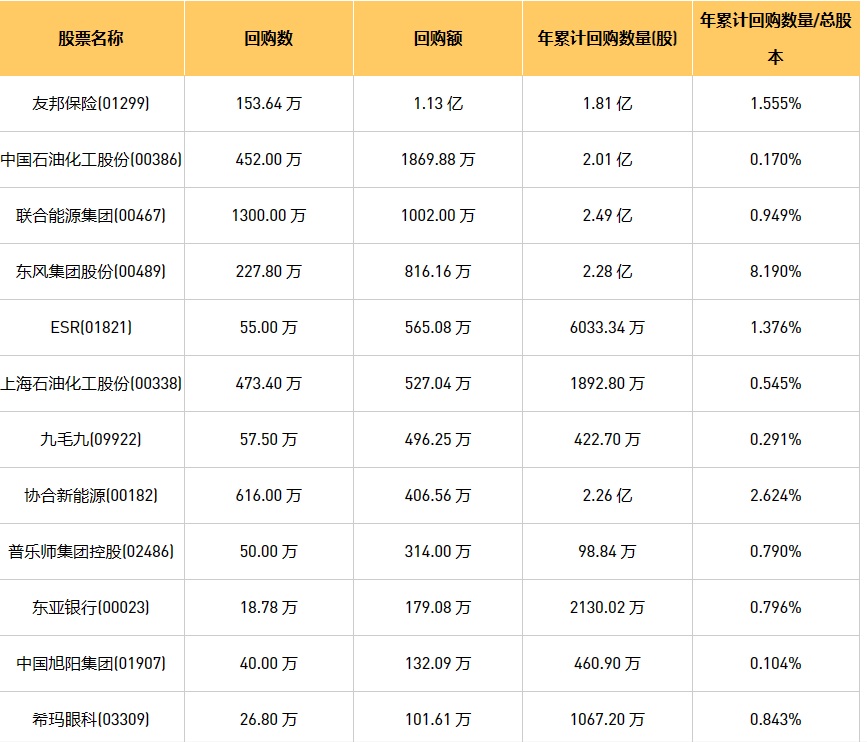Click the 527.04 万 buyback amount
Screen dimensions: 867x742
tap(438, 383)
